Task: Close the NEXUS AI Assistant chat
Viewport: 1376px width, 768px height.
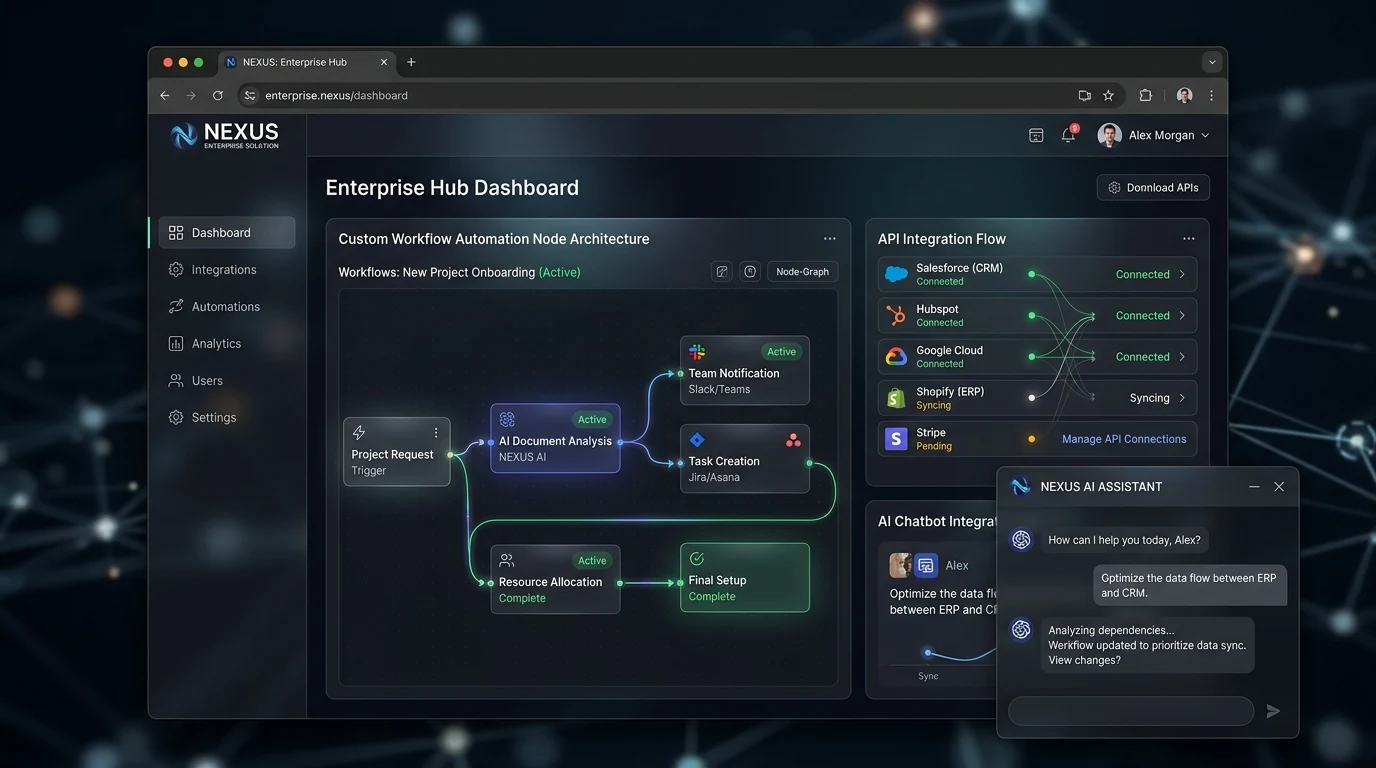Action: tap(1279, 487)
